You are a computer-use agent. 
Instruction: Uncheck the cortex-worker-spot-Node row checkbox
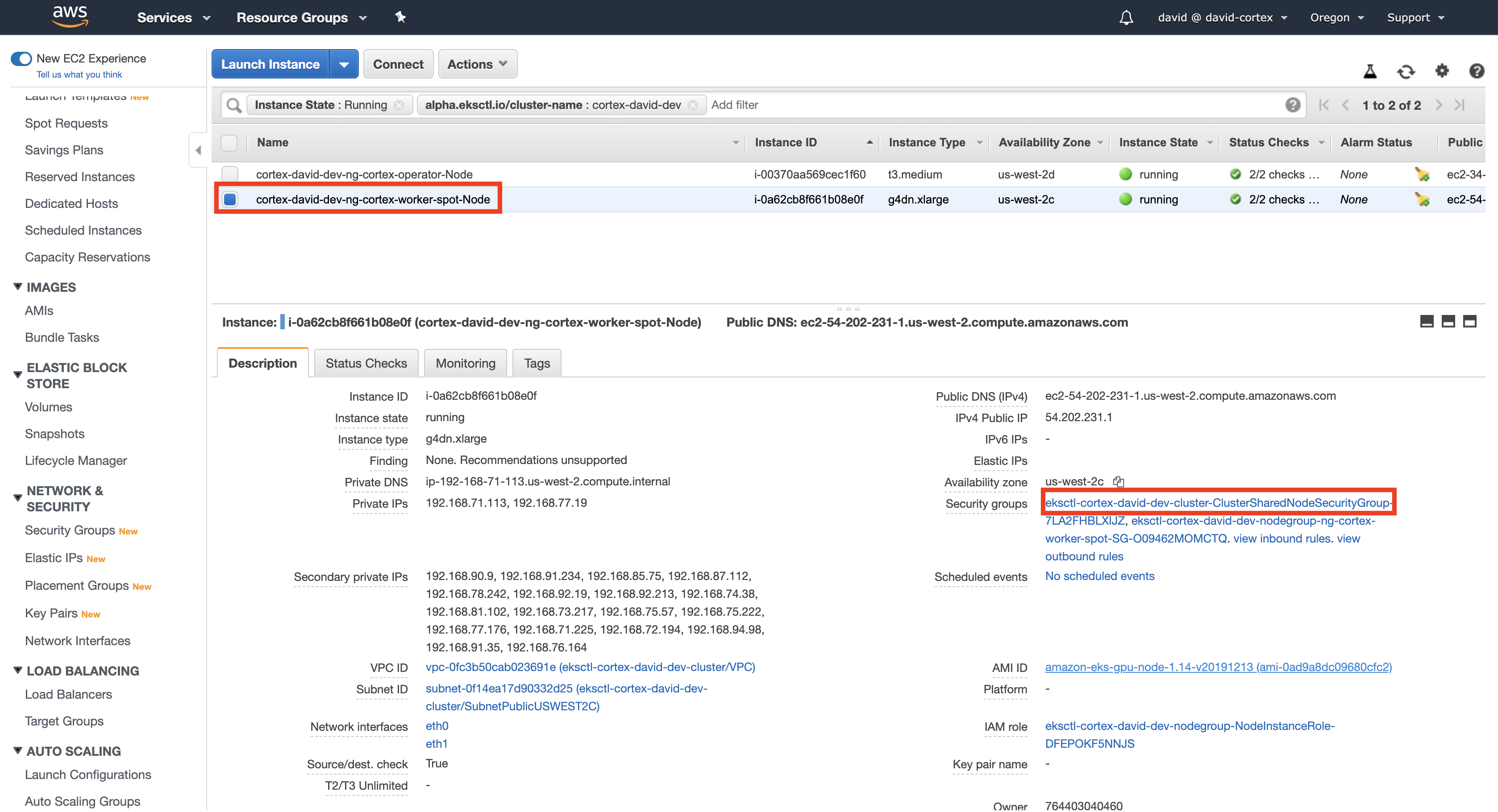pyautogui.click(x=230, y=199)
